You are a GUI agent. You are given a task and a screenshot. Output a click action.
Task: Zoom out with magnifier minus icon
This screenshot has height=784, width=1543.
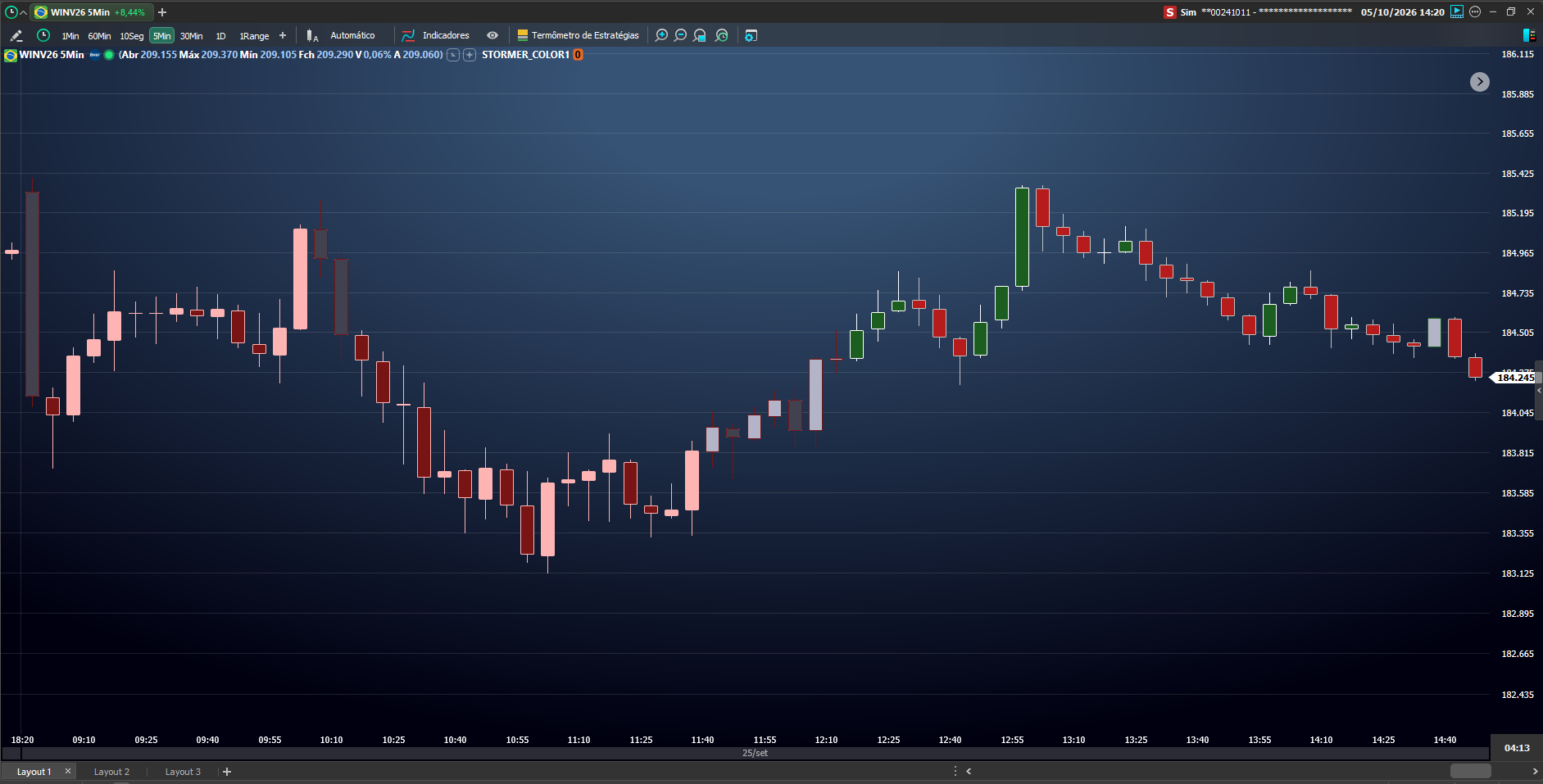pyautogui.click(x=680, y=35)
